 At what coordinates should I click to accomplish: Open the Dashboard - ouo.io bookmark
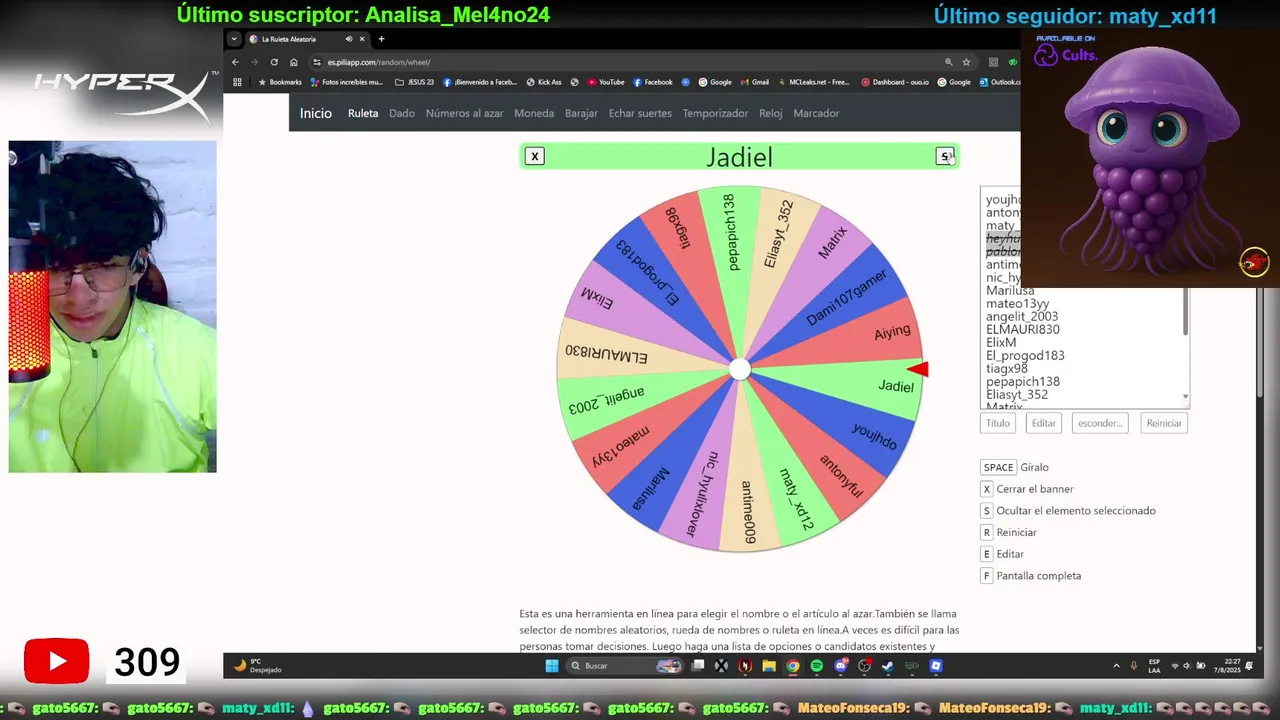pos(895,82)
